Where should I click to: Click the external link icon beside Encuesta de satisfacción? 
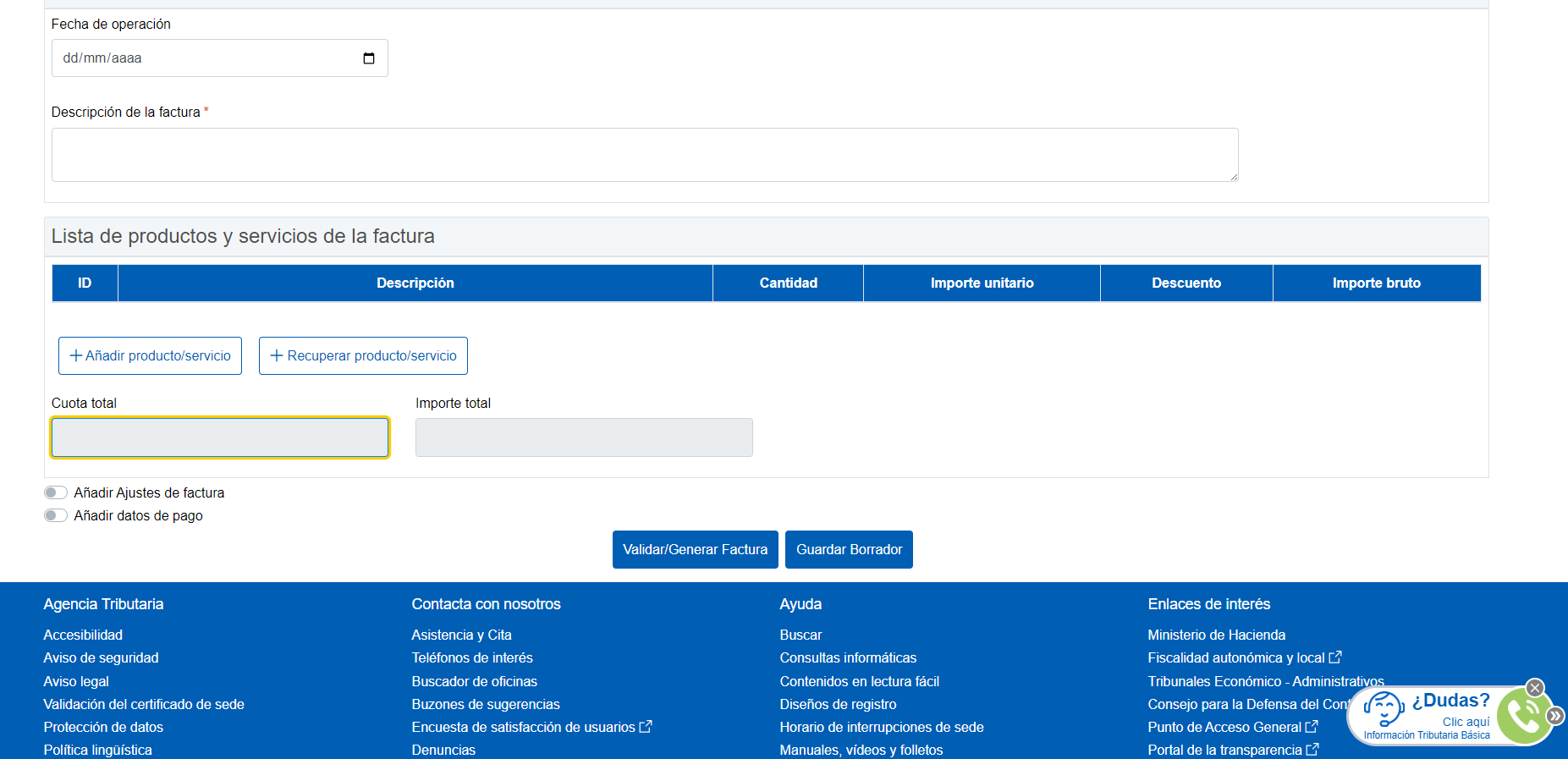646,727
